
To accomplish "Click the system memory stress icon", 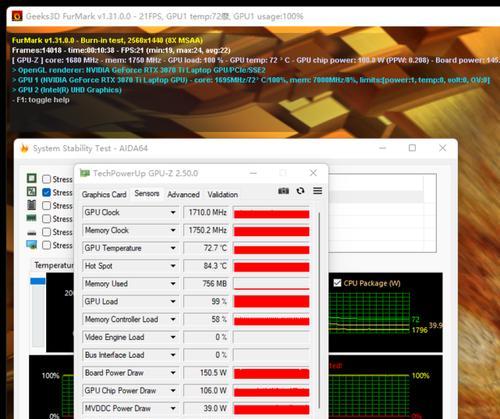I will coord(31,218).
